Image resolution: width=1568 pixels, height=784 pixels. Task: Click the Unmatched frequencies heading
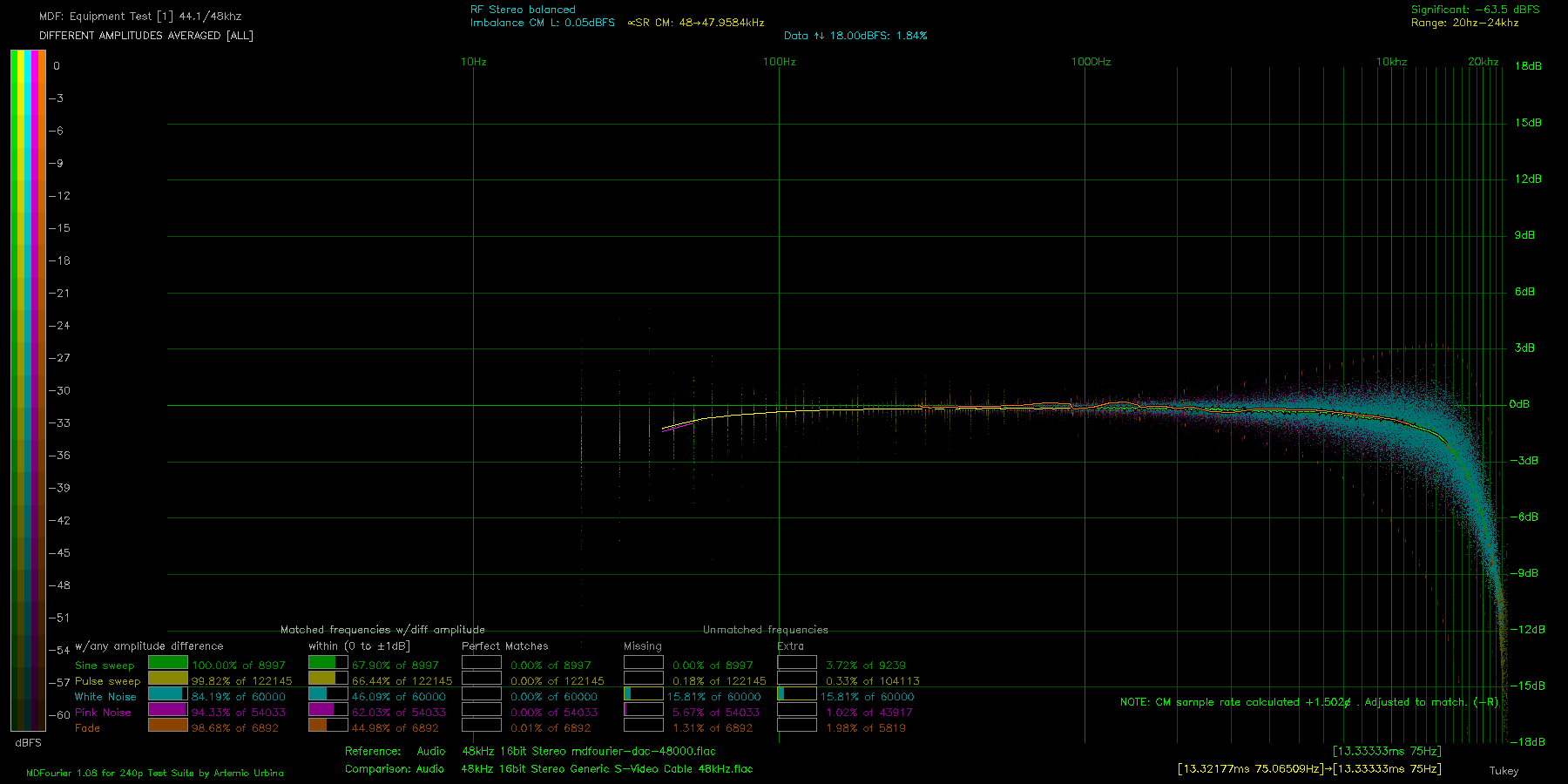766,630
